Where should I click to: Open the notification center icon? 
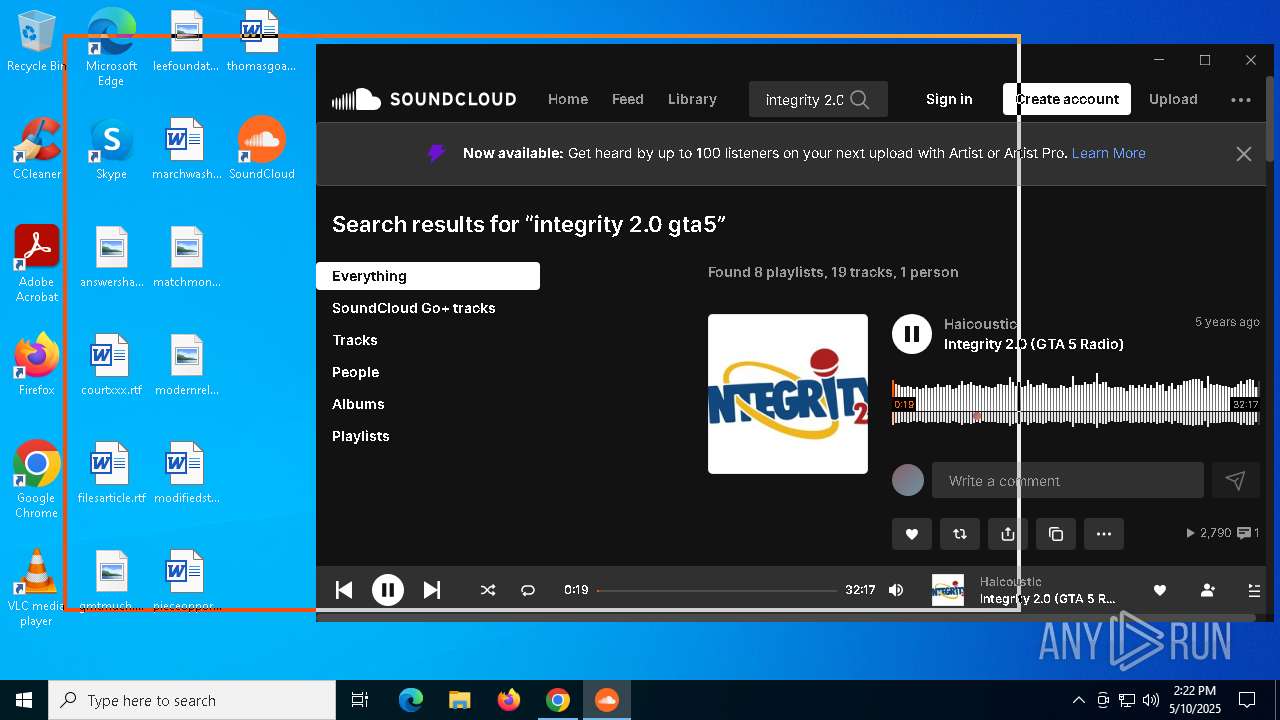1247,700
